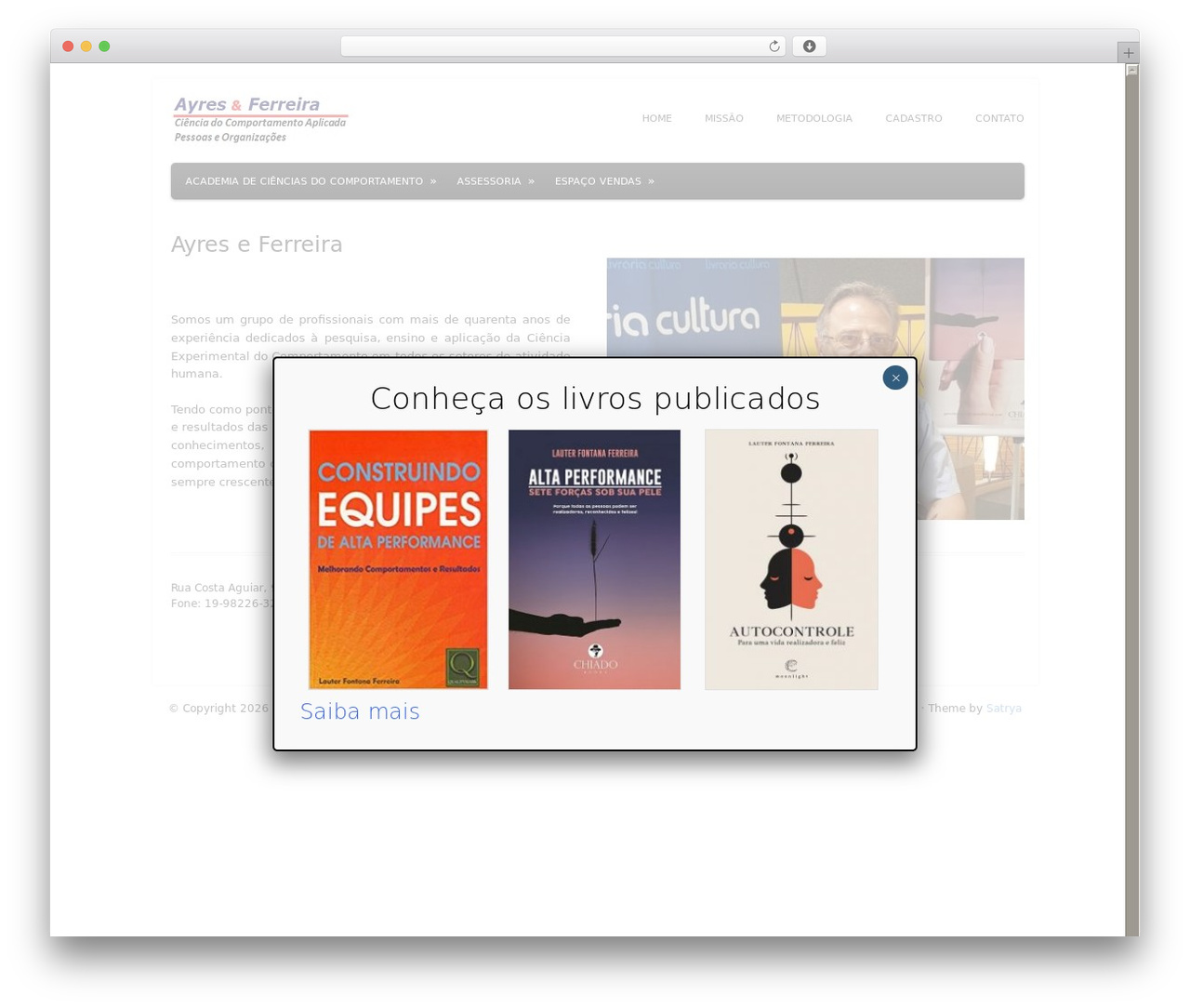This screenshot has width=1190, height=1008.
Task: Open the HOME menu item
Action: coord(656,118)
